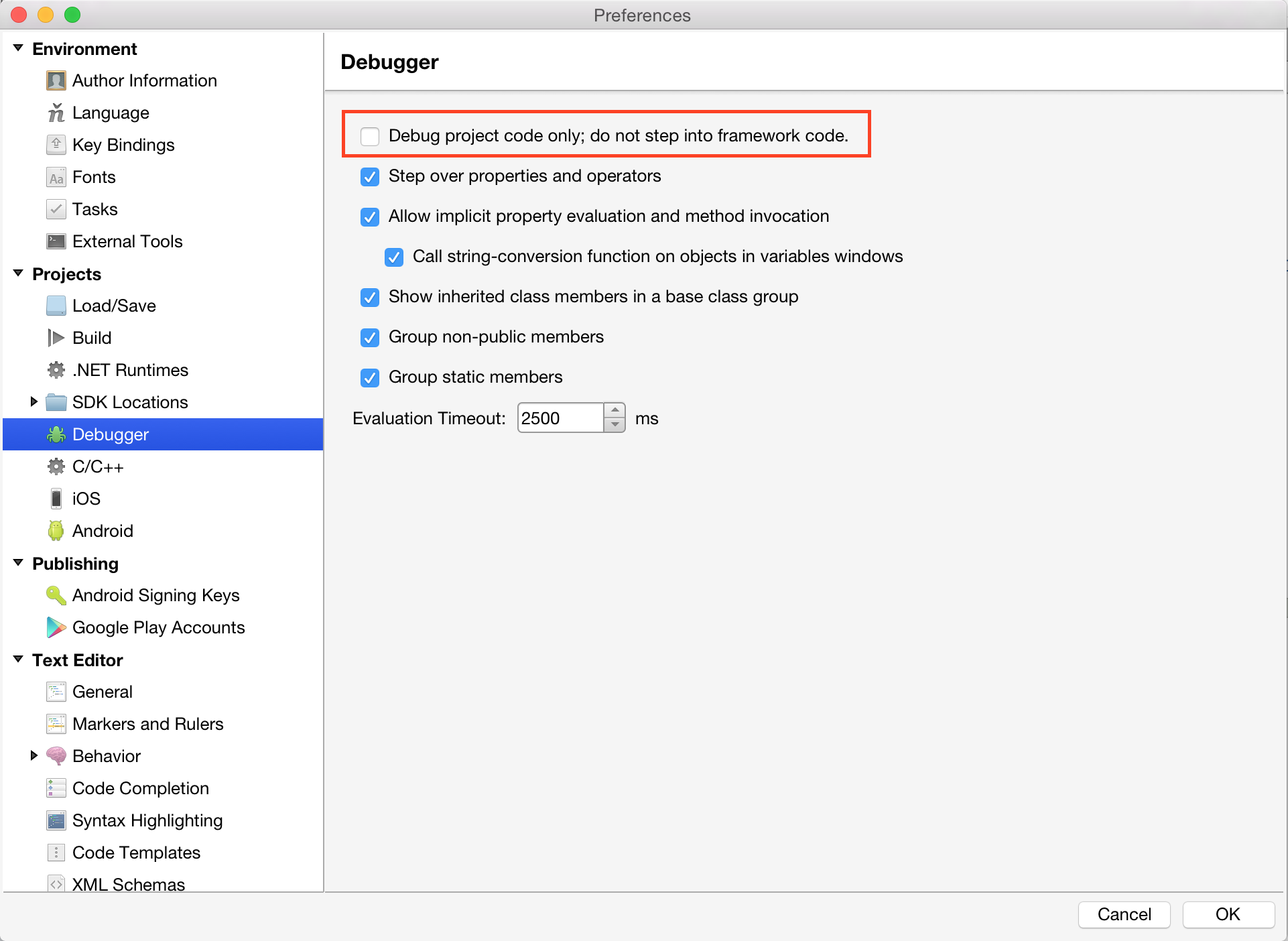Click the Google Play Accounts icon
1288x941 pixels.
point(56,627)
